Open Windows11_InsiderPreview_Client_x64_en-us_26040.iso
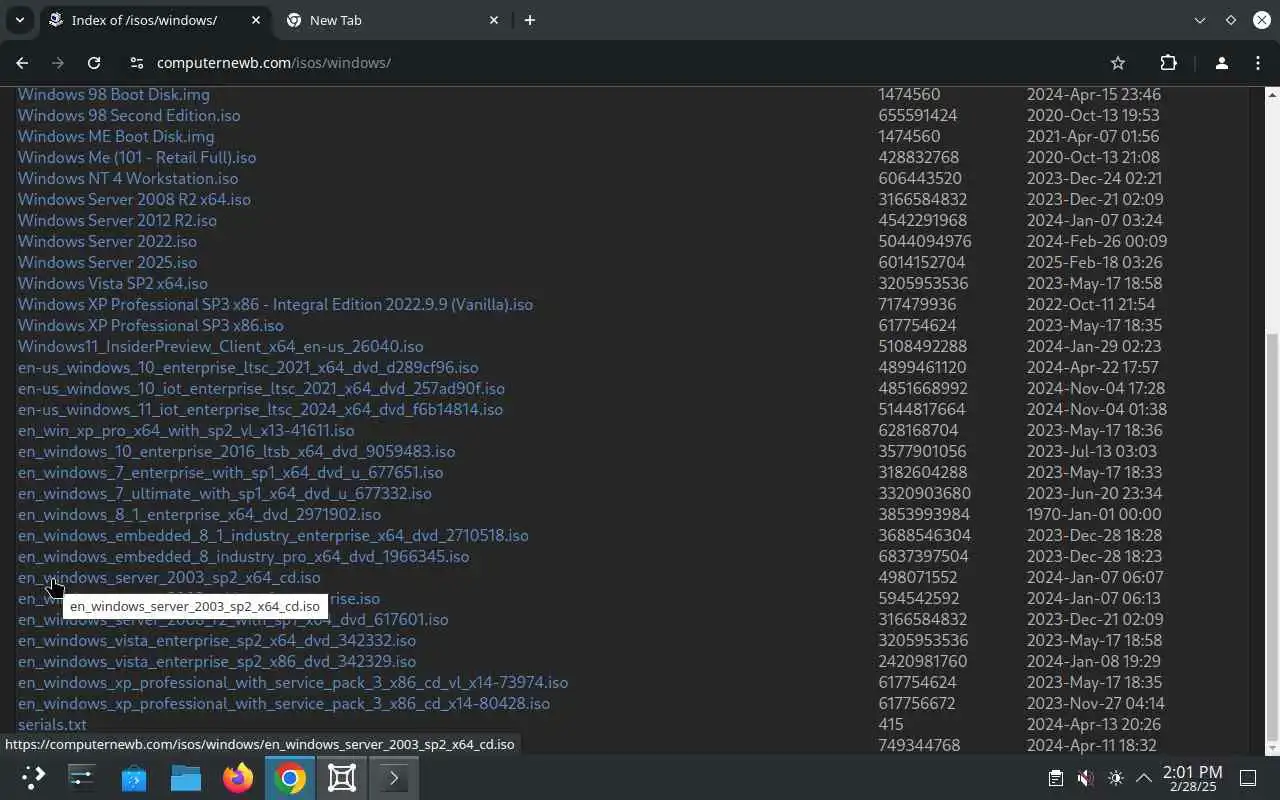This screenshot has height=800, width=1280. [221, 346]
